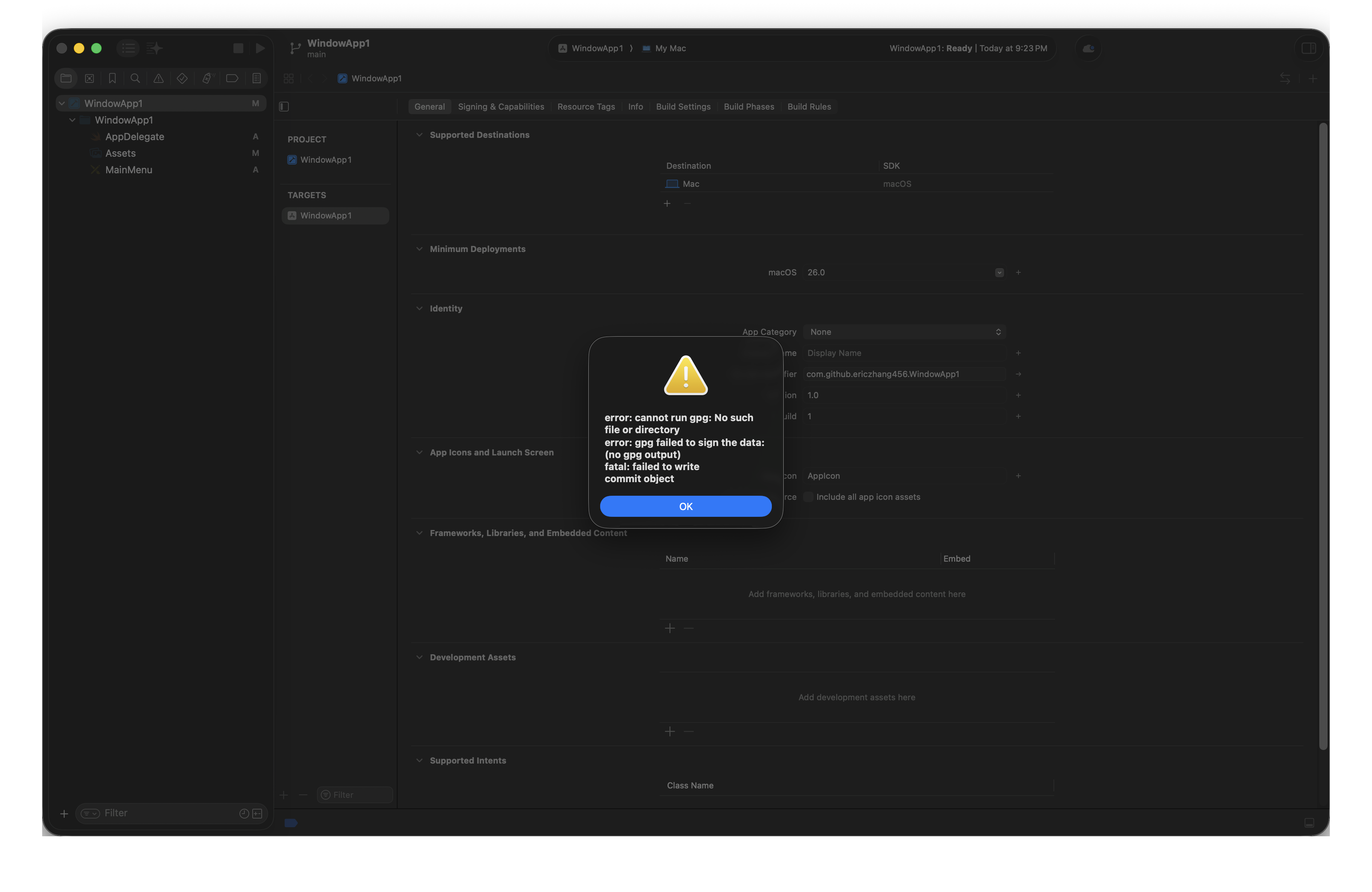Switch to Signing & Capabilities tab
Image resolution: width=1372 pixels, height=892 pixels.
click(500, 107)
